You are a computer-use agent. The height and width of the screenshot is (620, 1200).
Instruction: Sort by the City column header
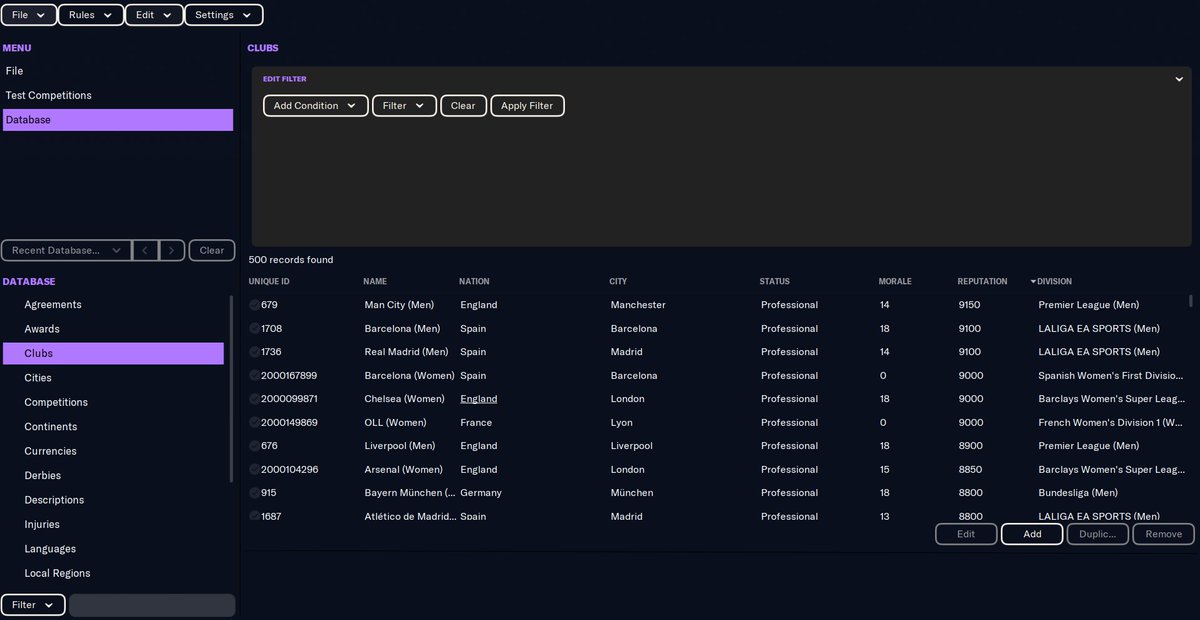coord(618,282)
